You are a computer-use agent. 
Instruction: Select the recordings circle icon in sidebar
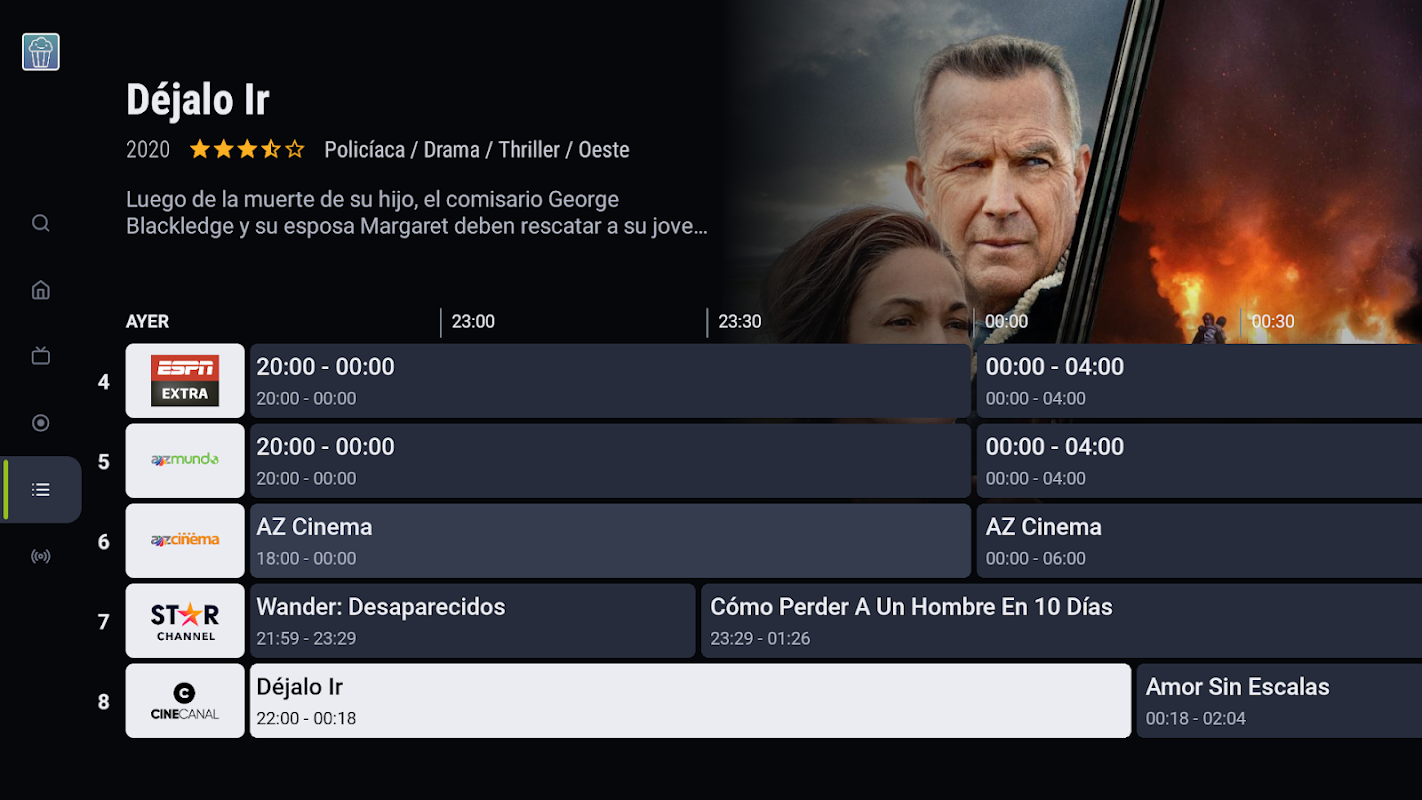point(41,423)
